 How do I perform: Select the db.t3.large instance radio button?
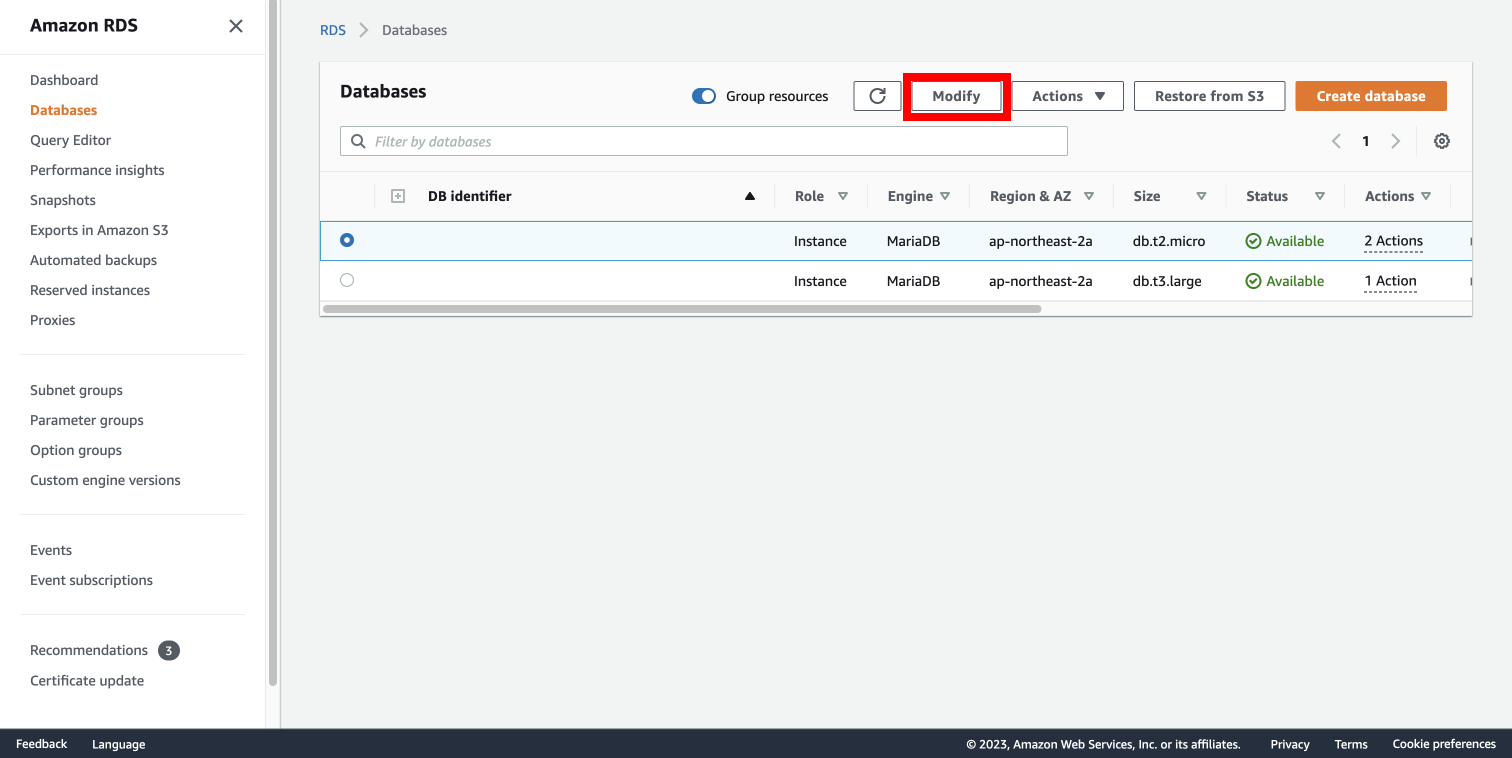click(347, 280)
